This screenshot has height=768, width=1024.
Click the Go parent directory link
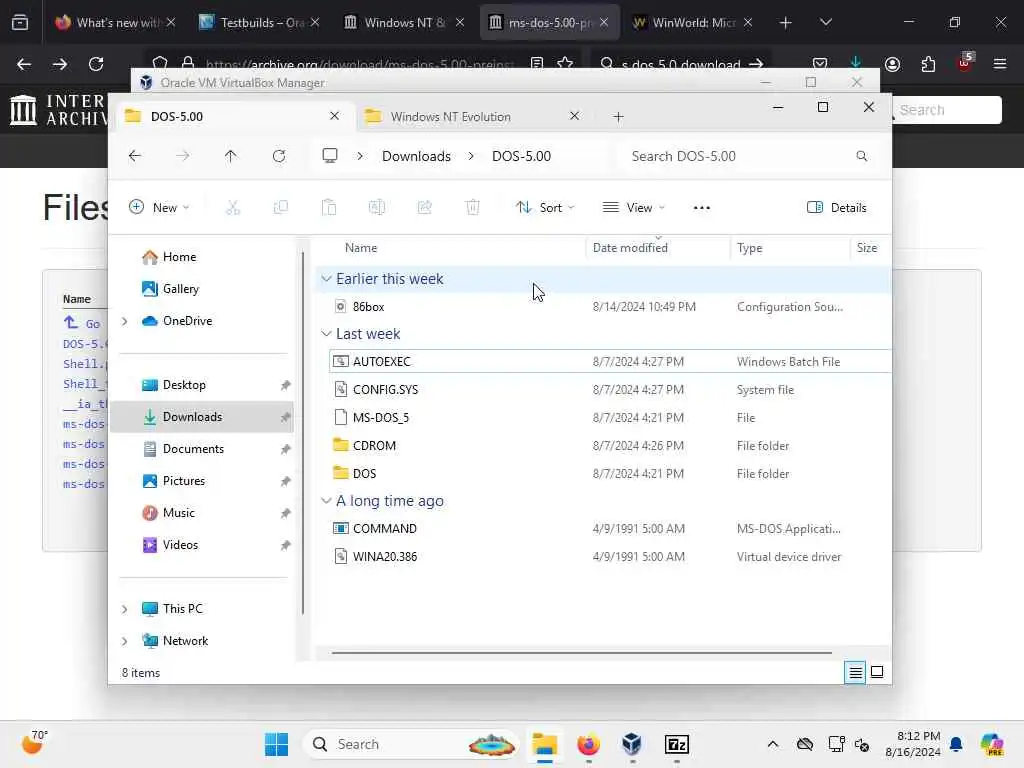click(82, 323)
